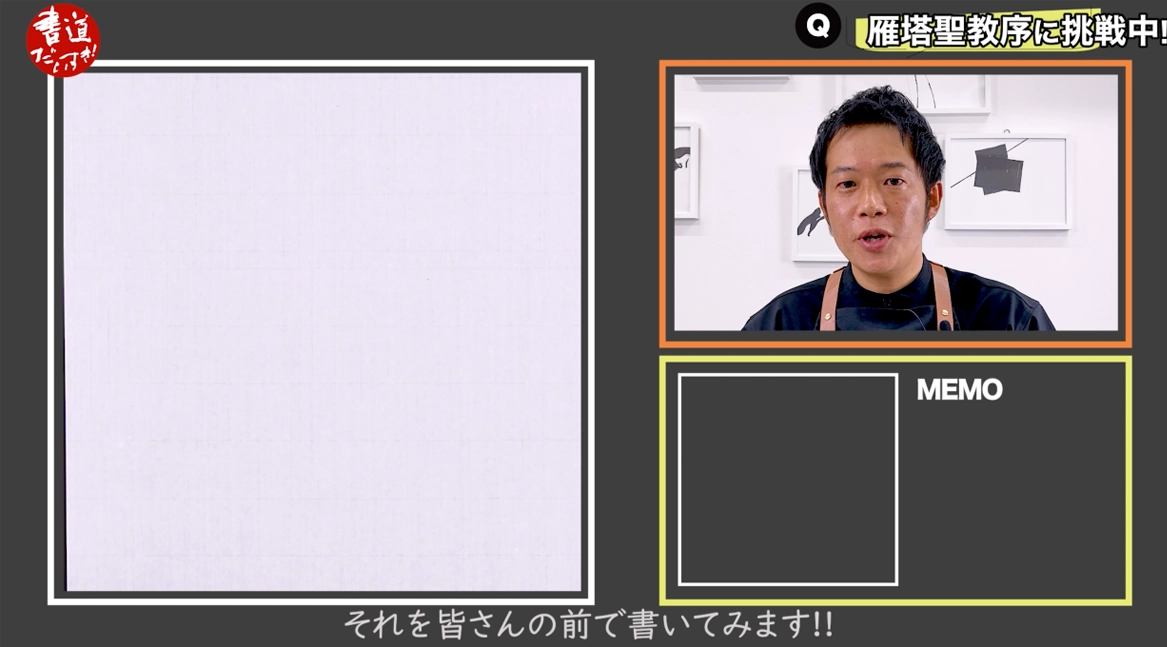Select the title text 雁塔聖教序に挑戦中
Viewport: 1167px width, 647px height.
tap(1010, 31)
